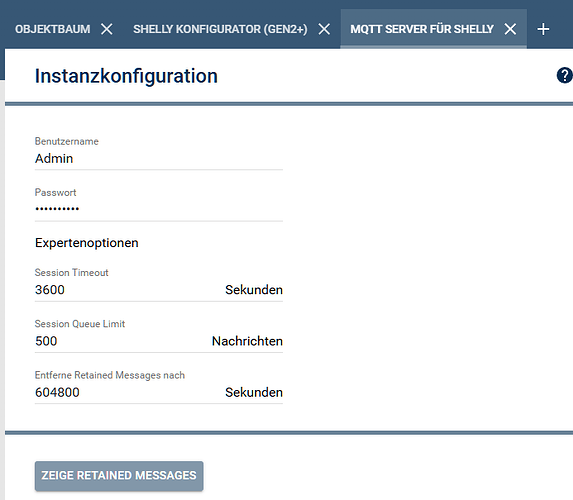Click the Nachrichten suffix of queue limit
This screenshot has width=573, height=500.
tap(247, 341)
